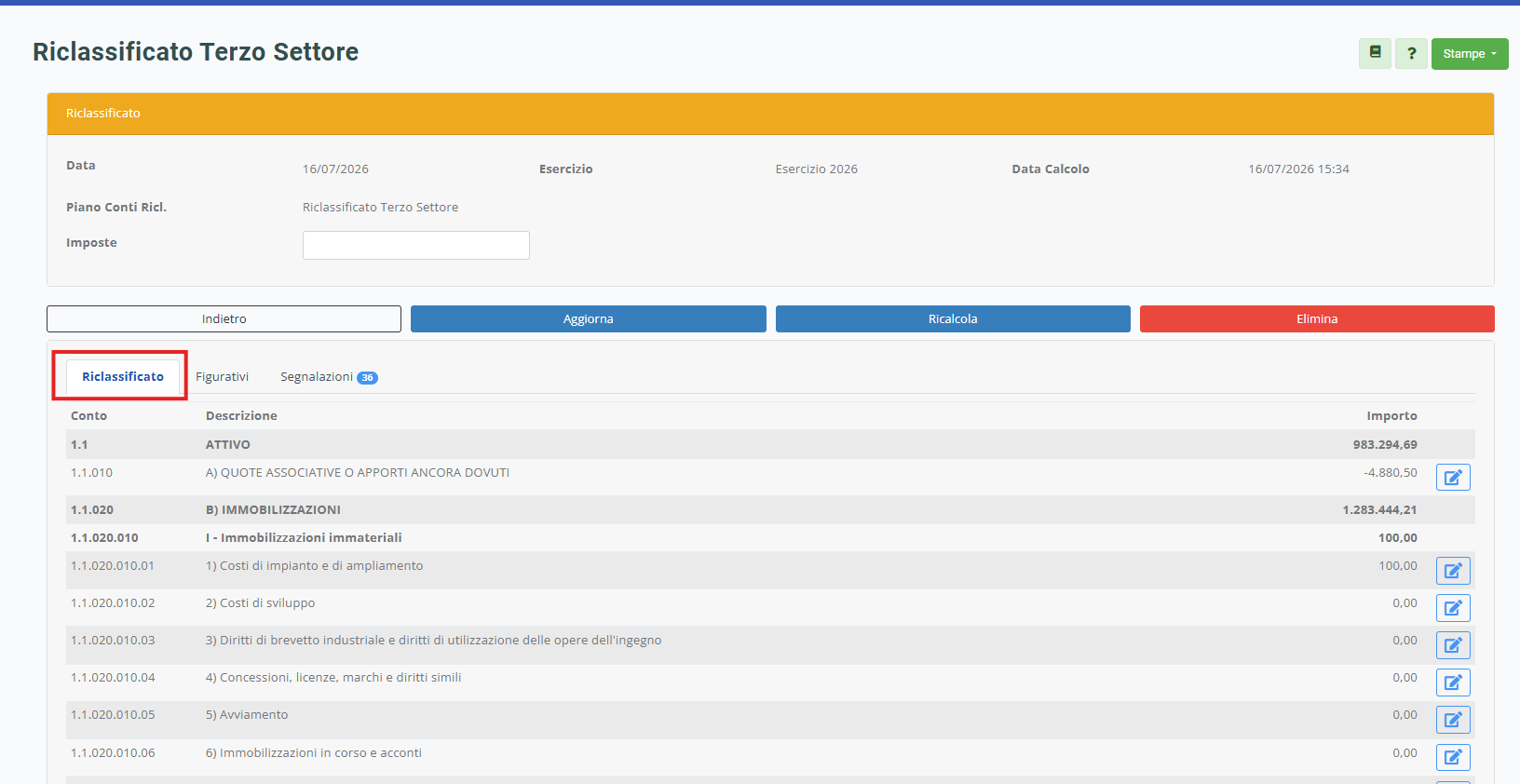Screen dimensions: 1520x784
Task: Click Data Calcolo value 16/07/2026 15:34
Action: (x=1298, y=169)
